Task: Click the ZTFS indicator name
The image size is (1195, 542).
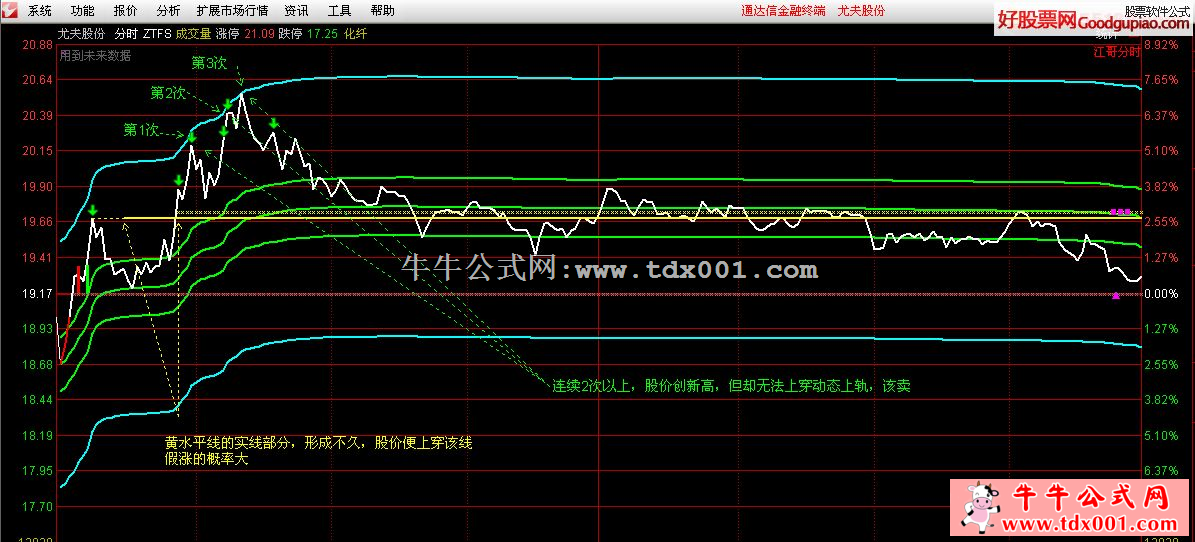Action: click(x=158, y=34)
